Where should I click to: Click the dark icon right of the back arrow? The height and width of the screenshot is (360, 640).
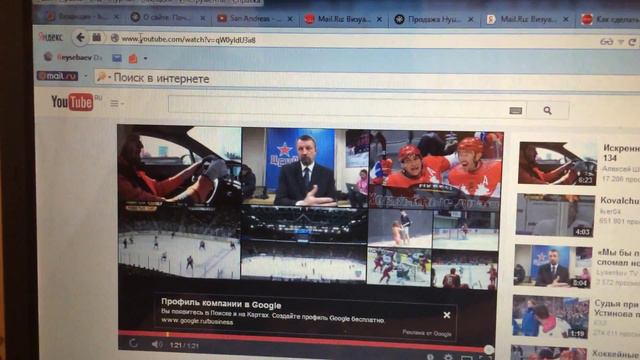coord(97,38)
